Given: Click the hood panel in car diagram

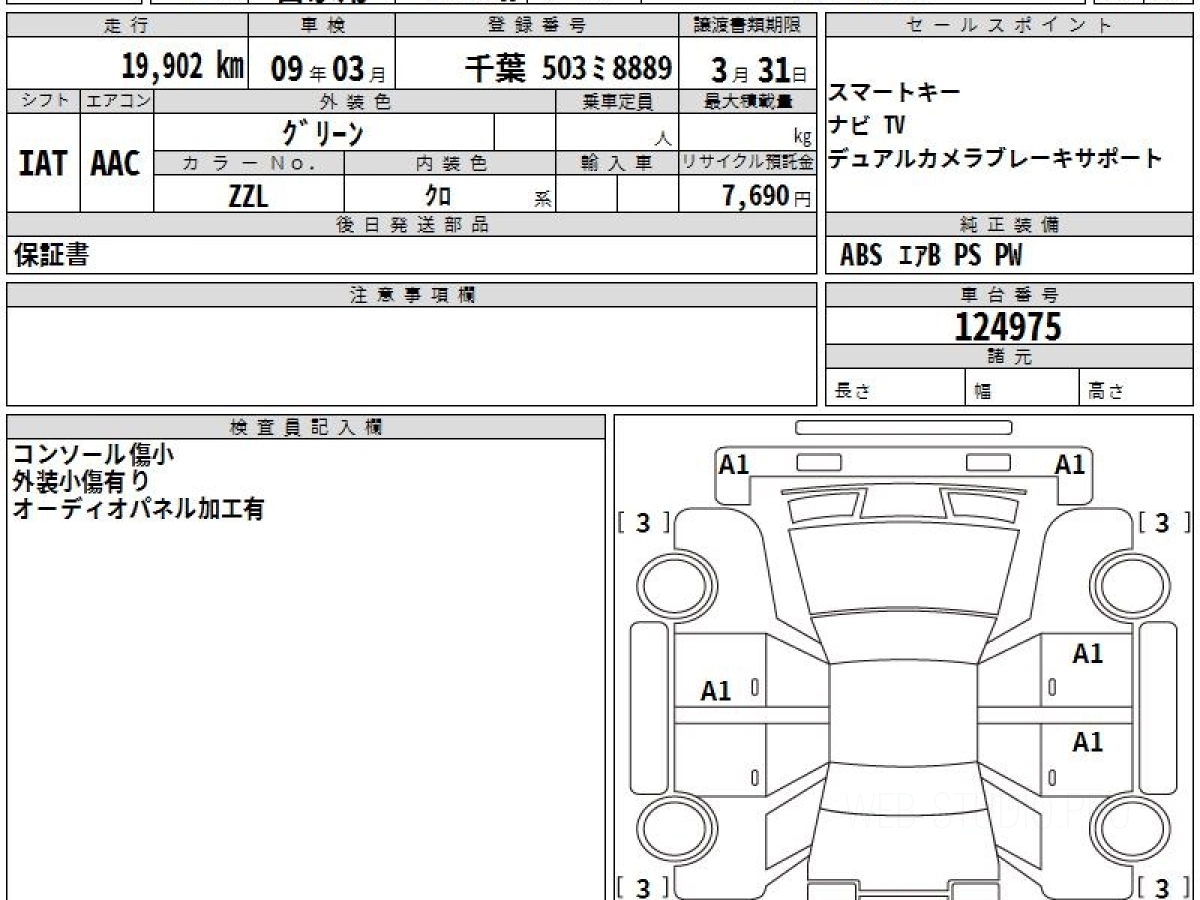Looking at the screenshot, I should coord(904,570).
